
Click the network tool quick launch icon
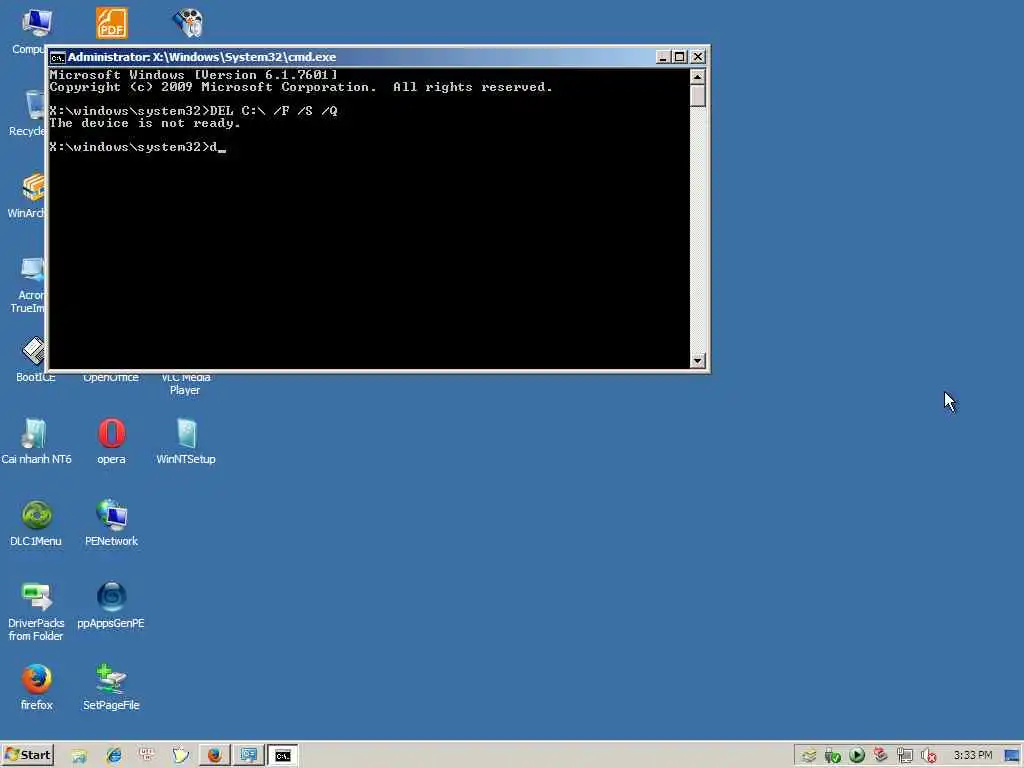pos(147,754)
